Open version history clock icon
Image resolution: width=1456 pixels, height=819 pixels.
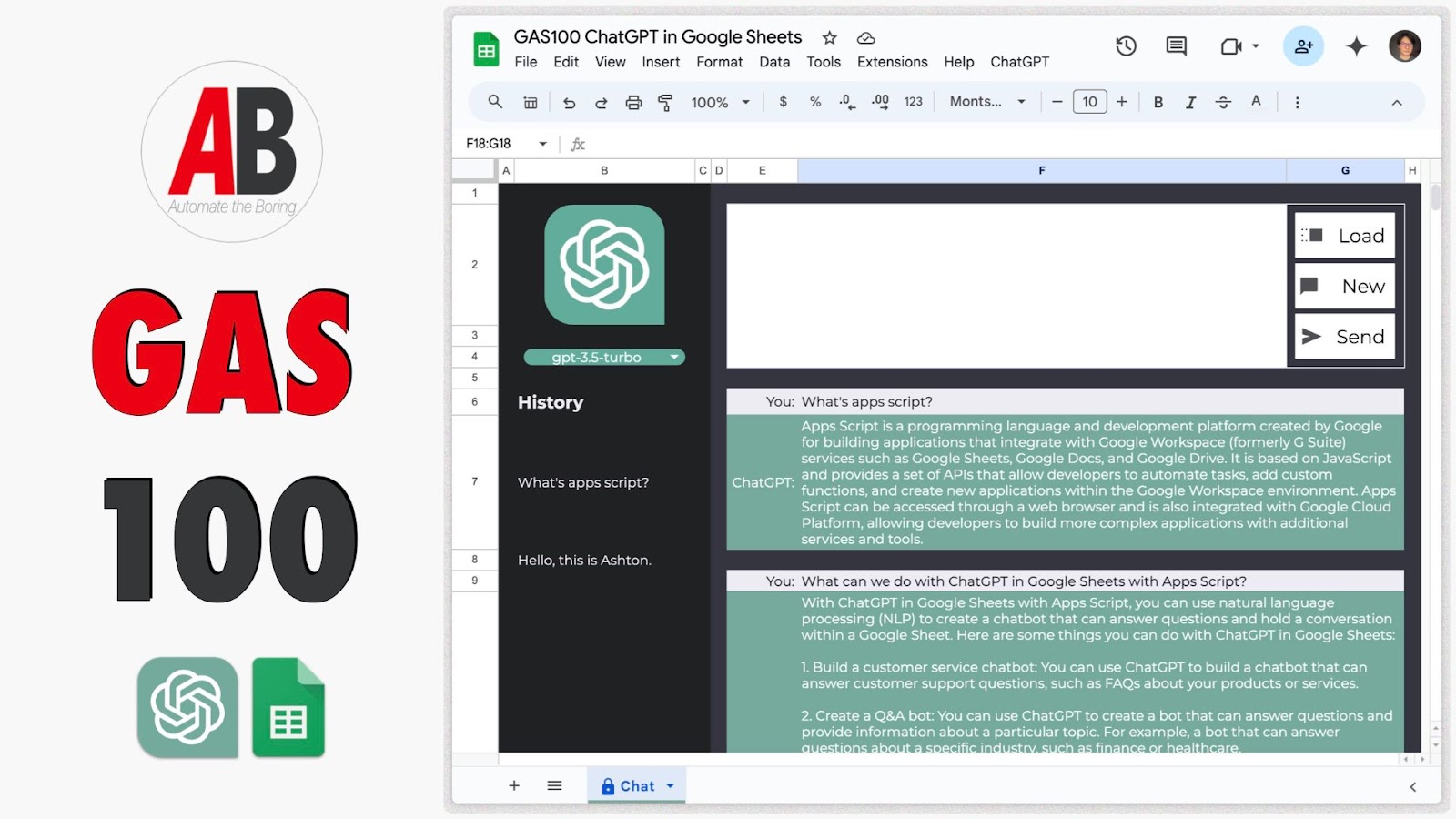1126,46
